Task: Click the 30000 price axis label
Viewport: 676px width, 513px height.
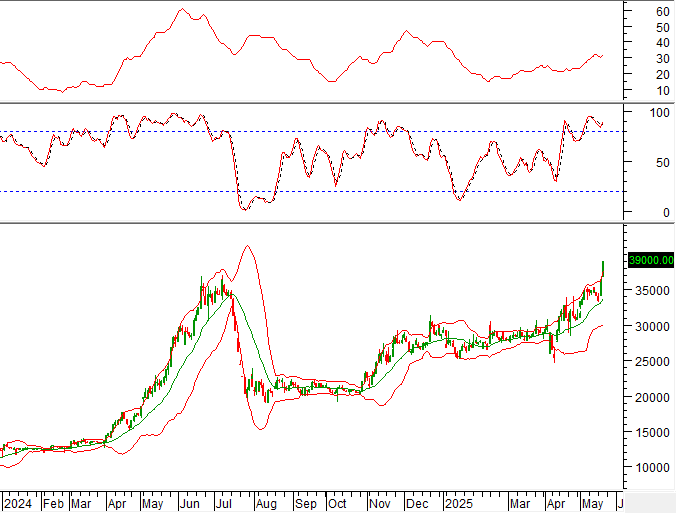Action: pyautogui.click(x=652, y=326)
